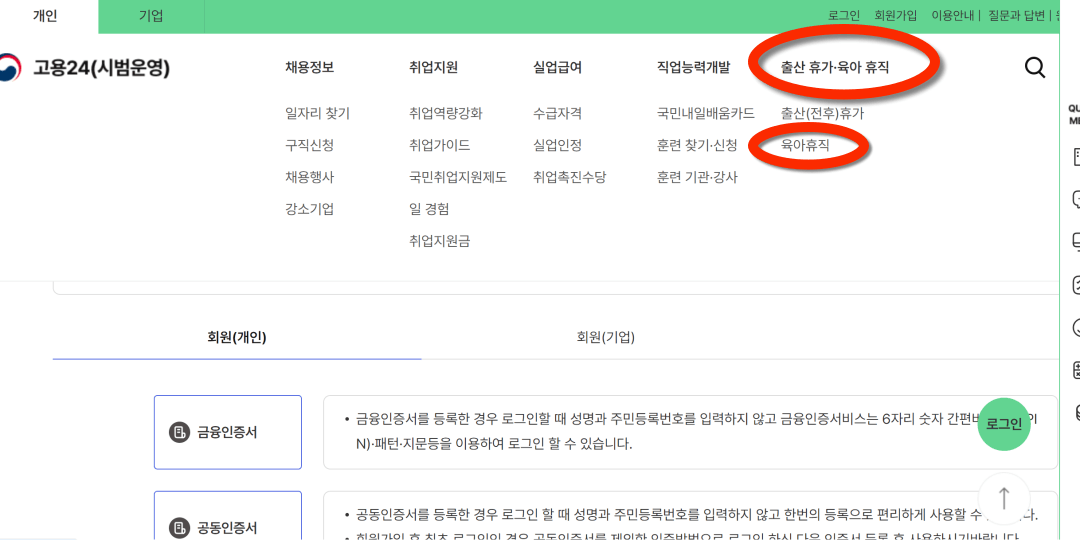This screenshot has width=1080, height=540.
Task: Open the 채용정보 menu
Action: [x=309, y=68]
